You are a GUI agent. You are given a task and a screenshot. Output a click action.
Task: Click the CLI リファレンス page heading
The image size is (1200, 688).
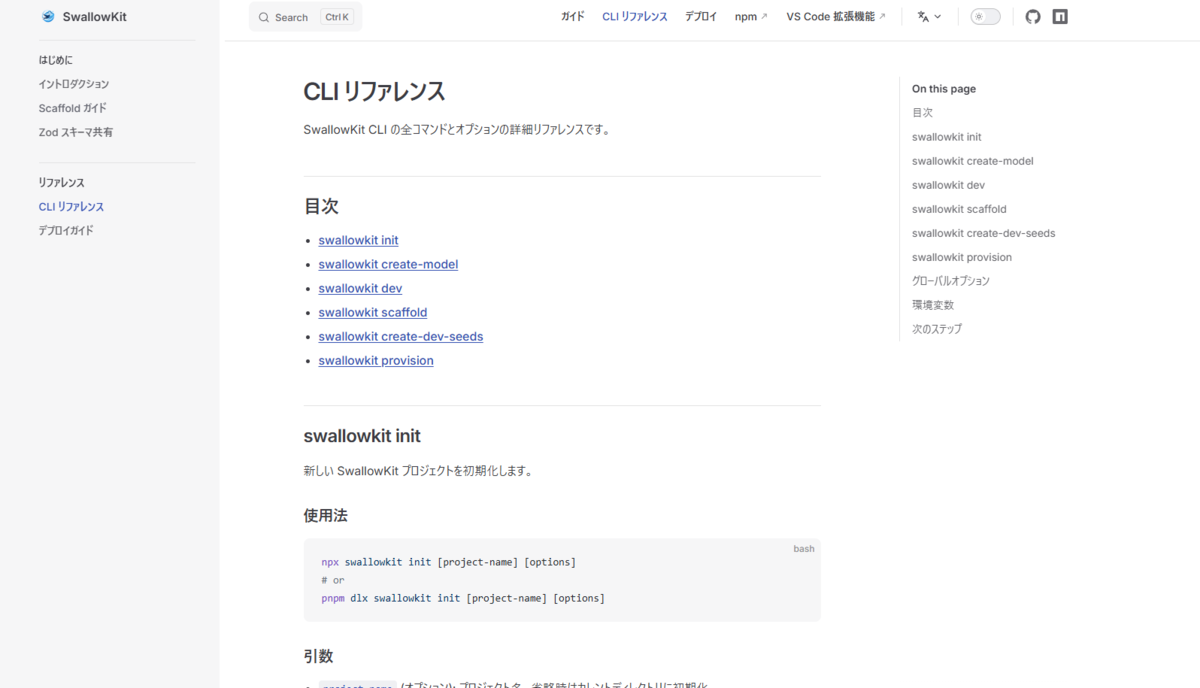click(x=374, y=92)
